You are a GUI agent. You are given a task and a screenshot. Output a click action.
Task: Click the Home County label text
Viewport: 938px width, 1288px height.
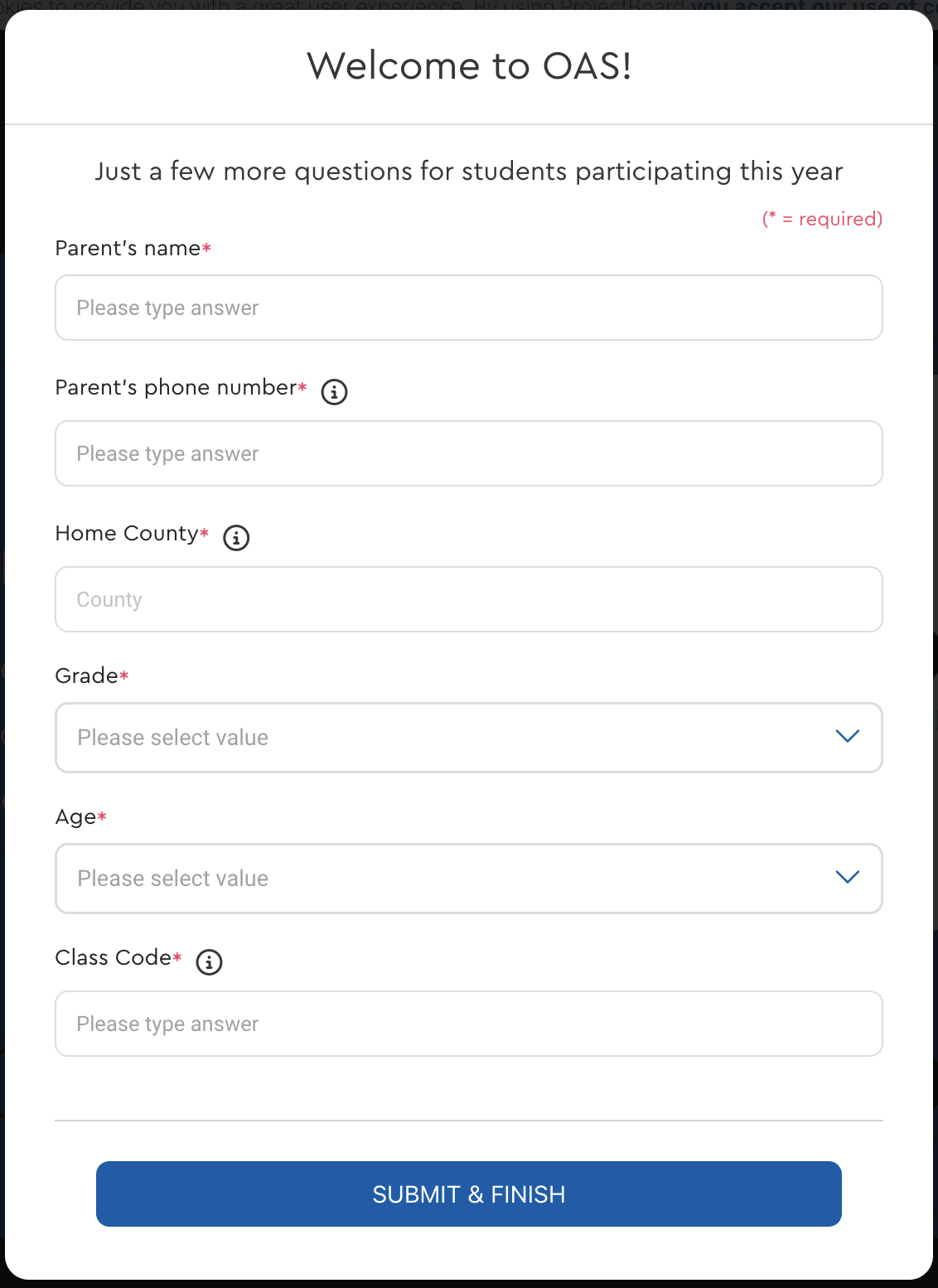point(128,534)
